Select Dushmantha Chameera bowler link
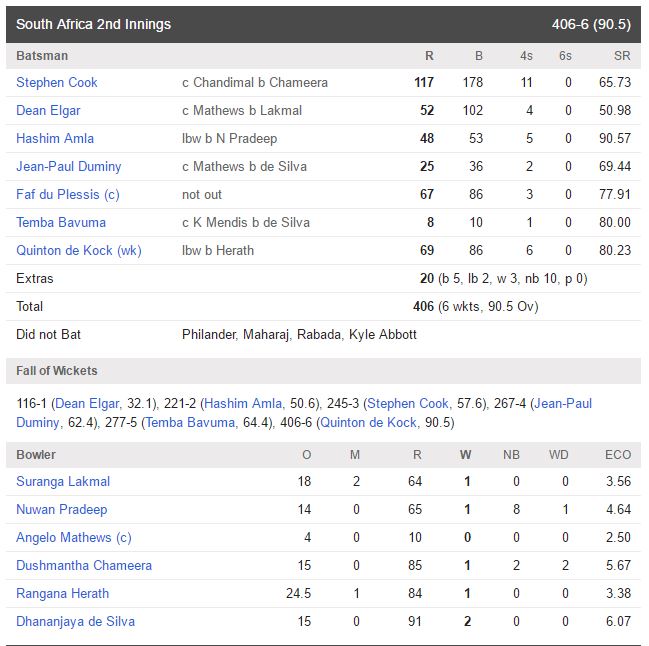Image resolution: width=649 pixels, height=646 pixels. coord(84,565)
